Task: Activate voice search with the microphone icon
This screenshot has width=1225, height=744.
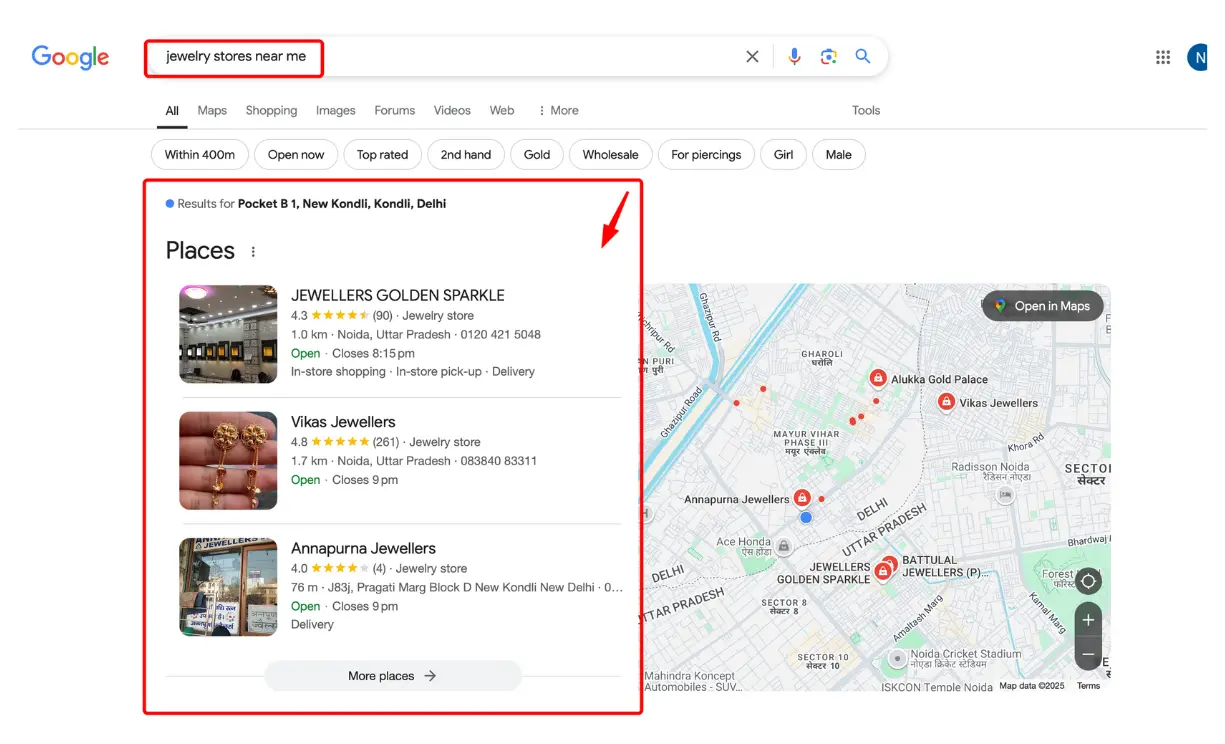Action: (x=794, y=57)
